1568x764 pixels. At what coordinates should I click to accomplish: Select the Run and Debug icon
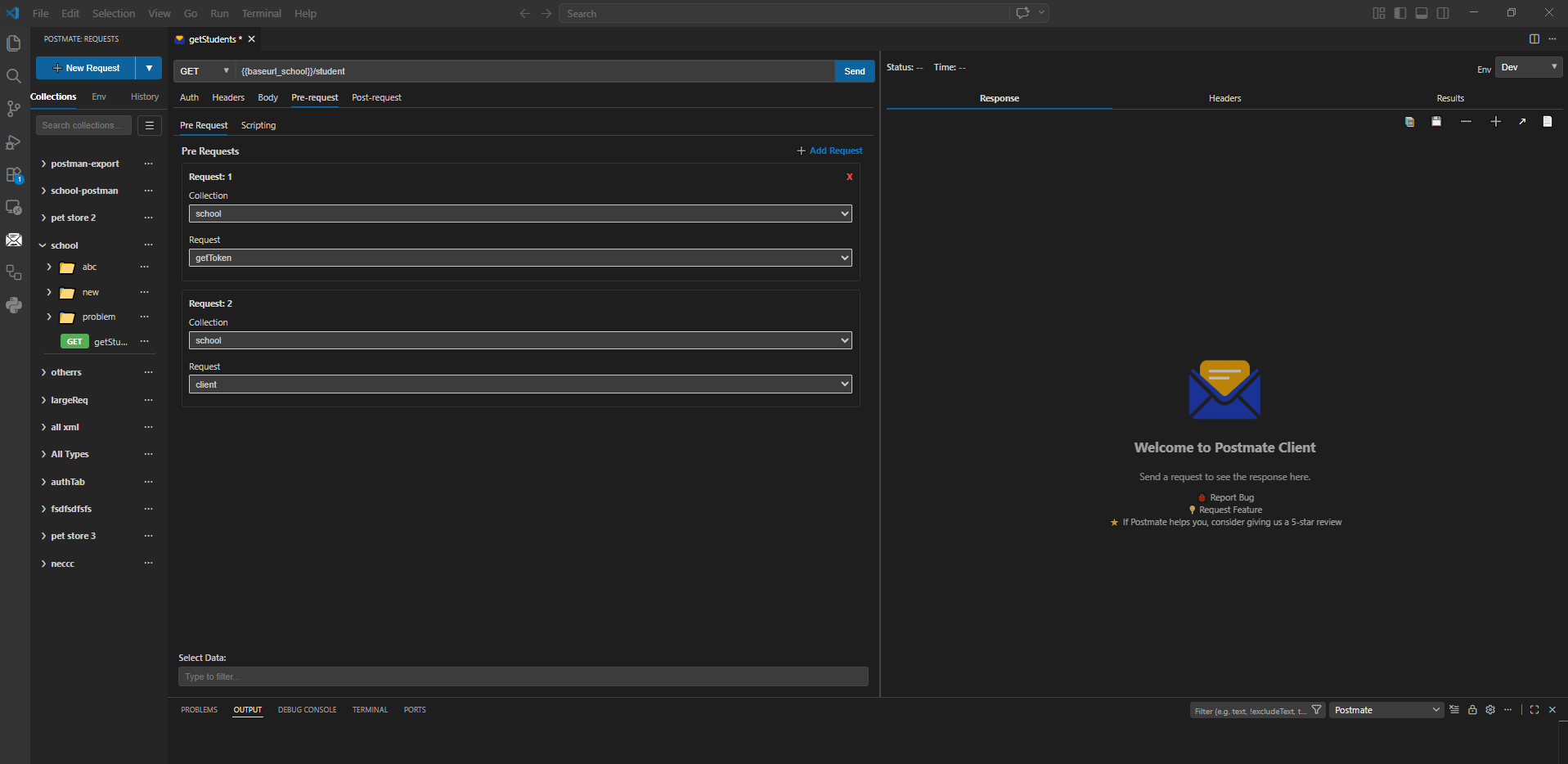[x=14, y=142]
